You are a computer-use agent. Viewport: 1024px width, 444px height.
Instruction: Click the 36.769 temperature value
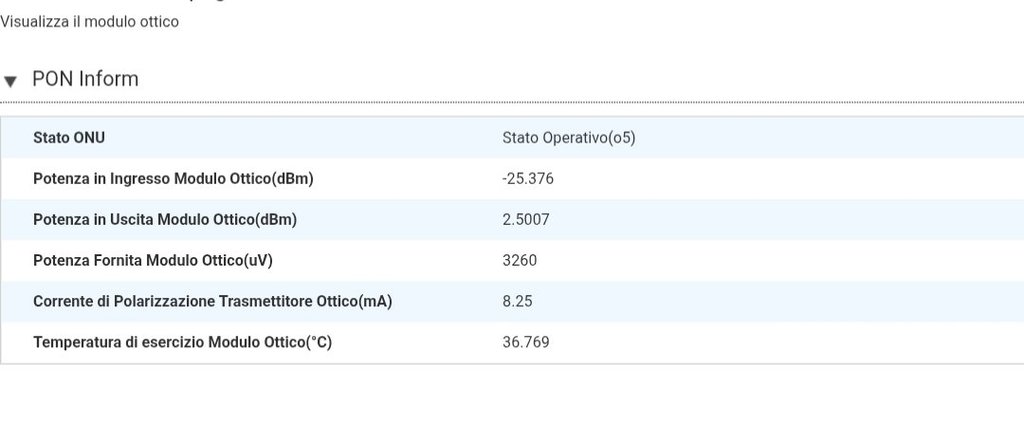click(526, 342)
